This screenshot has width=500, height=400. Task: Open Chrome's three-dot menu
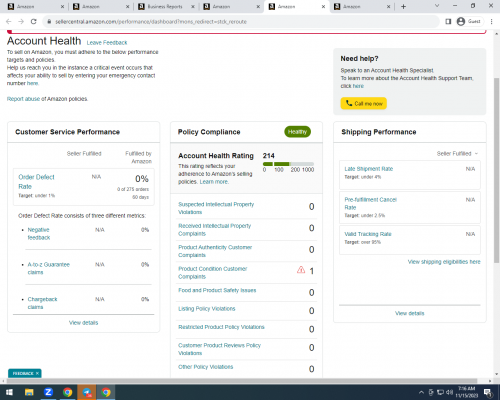(x=491, y=22)
